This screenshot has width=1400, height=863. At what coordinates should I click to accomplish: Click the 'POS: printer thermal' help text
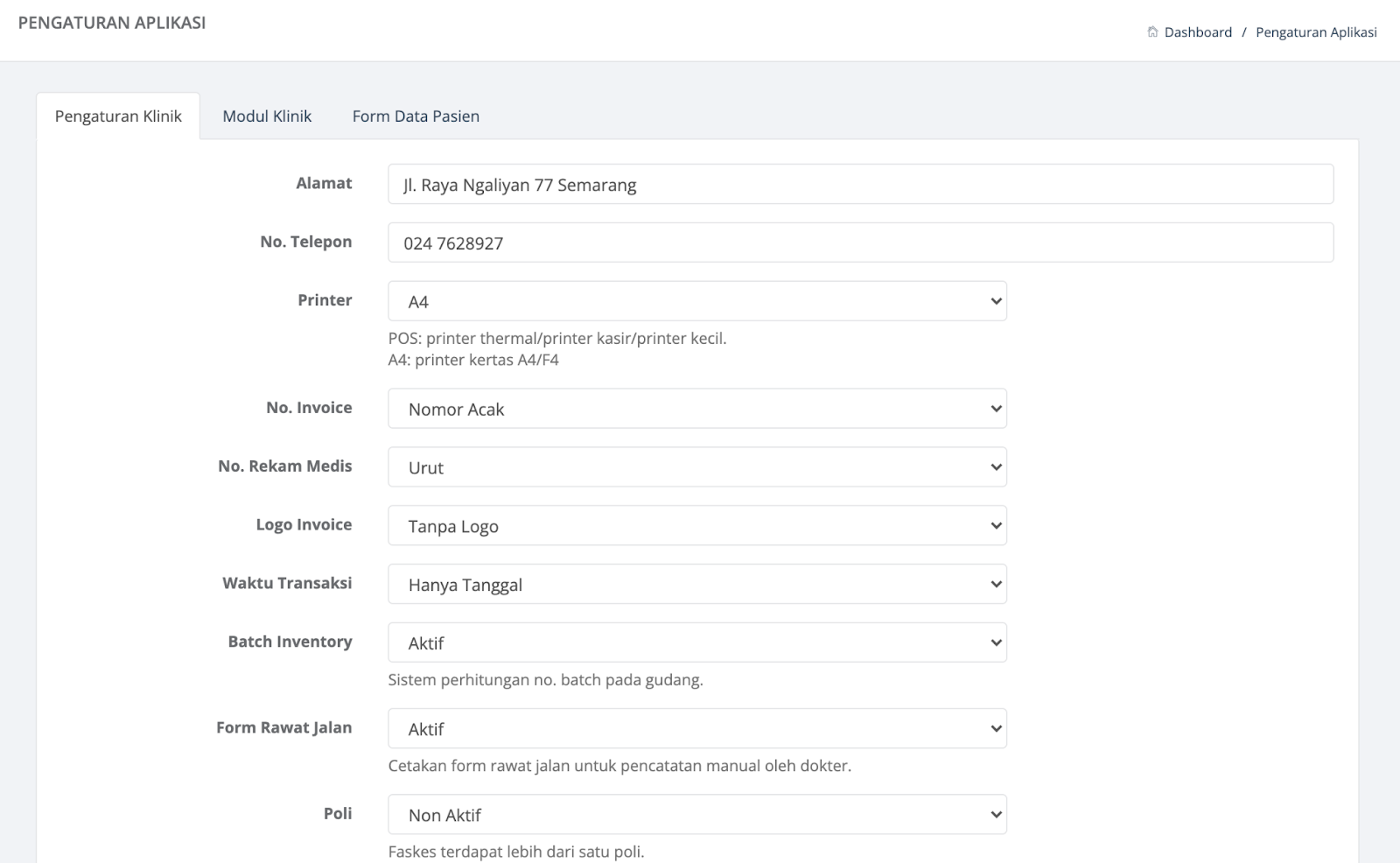(557, 339)
